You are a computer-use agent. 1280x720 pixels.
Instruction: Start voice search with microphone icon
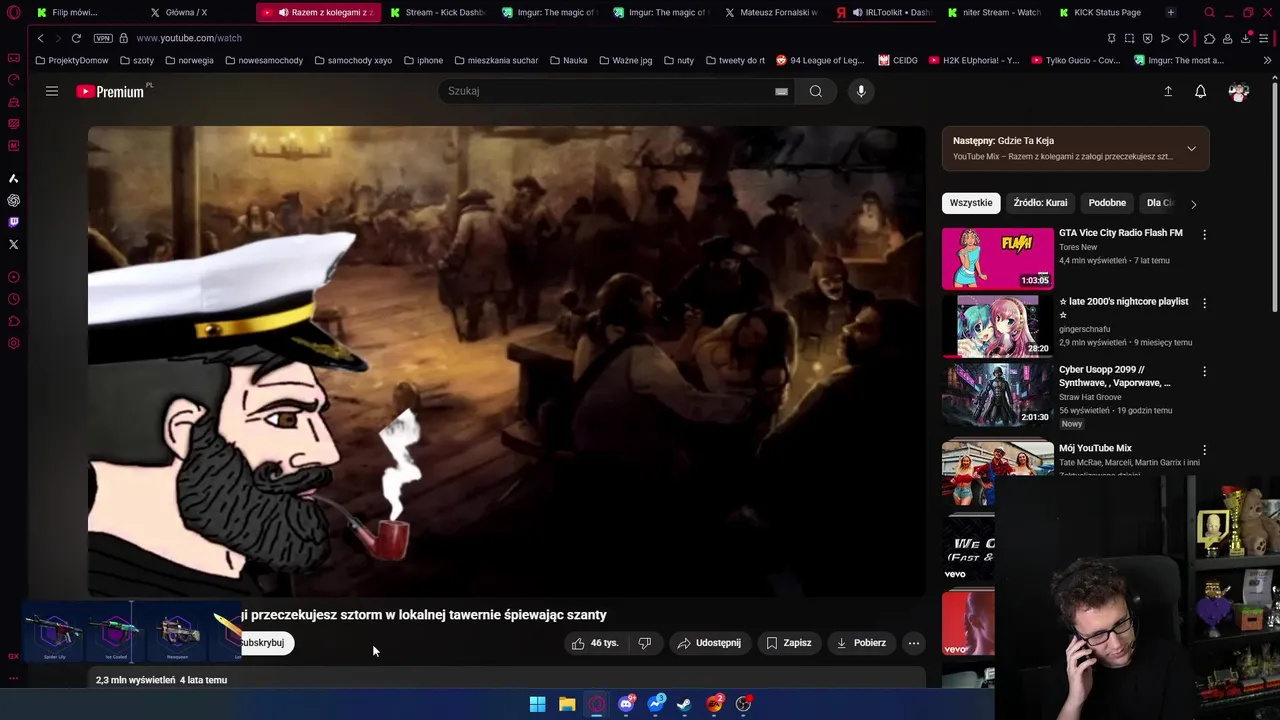(x=861, y=91)
